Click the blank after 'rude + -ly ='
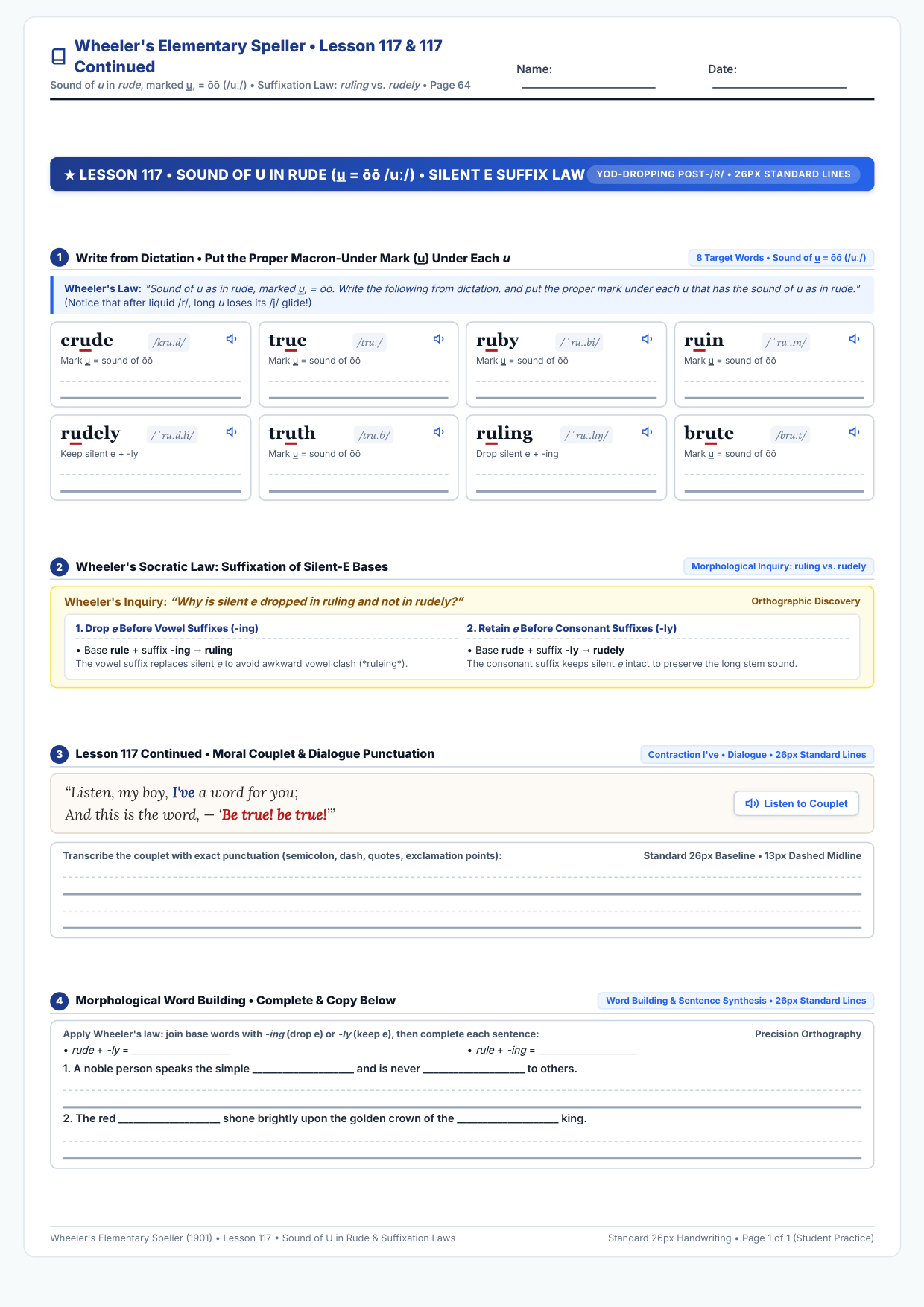Image resolution: width=924 pixels, height=1307 pixels. coord(180,1051)
